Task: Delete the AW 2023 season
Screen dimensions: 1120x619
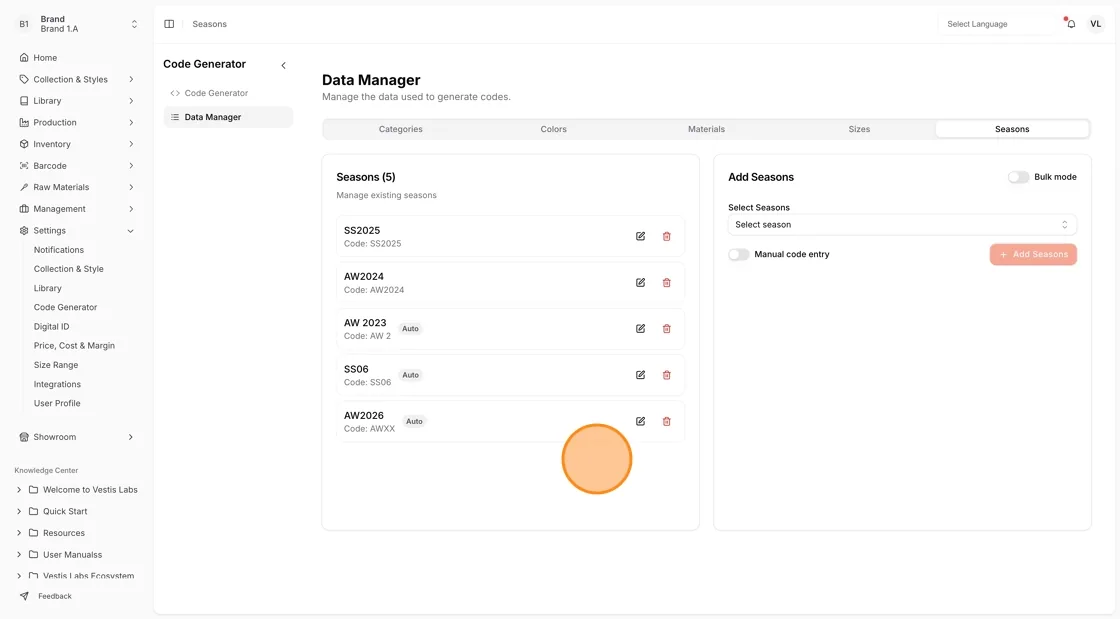Action: [666, 328]
